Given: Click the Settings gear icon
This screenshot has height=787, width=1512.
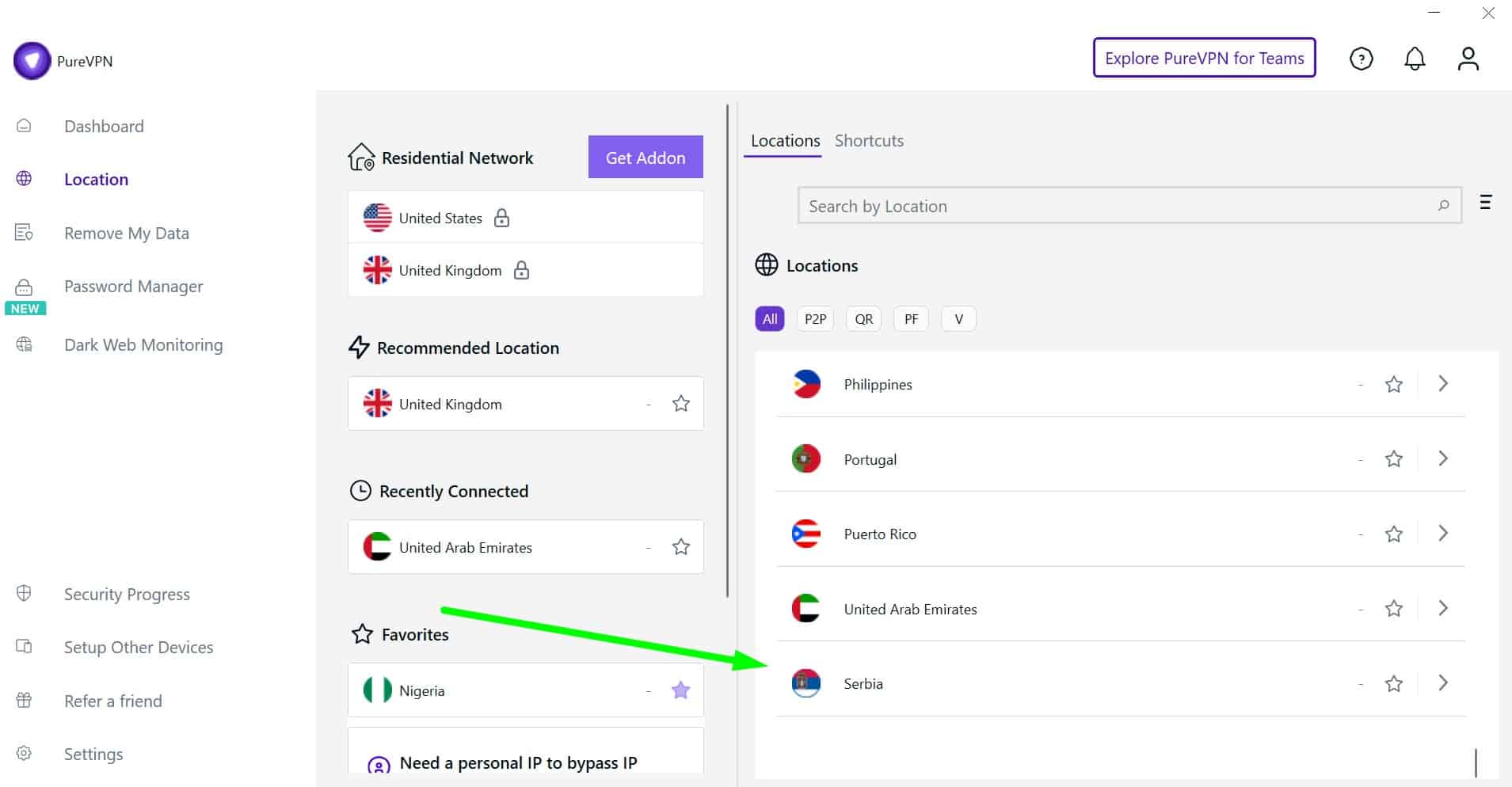Looking at the screenshot, I should click(24, 754).
